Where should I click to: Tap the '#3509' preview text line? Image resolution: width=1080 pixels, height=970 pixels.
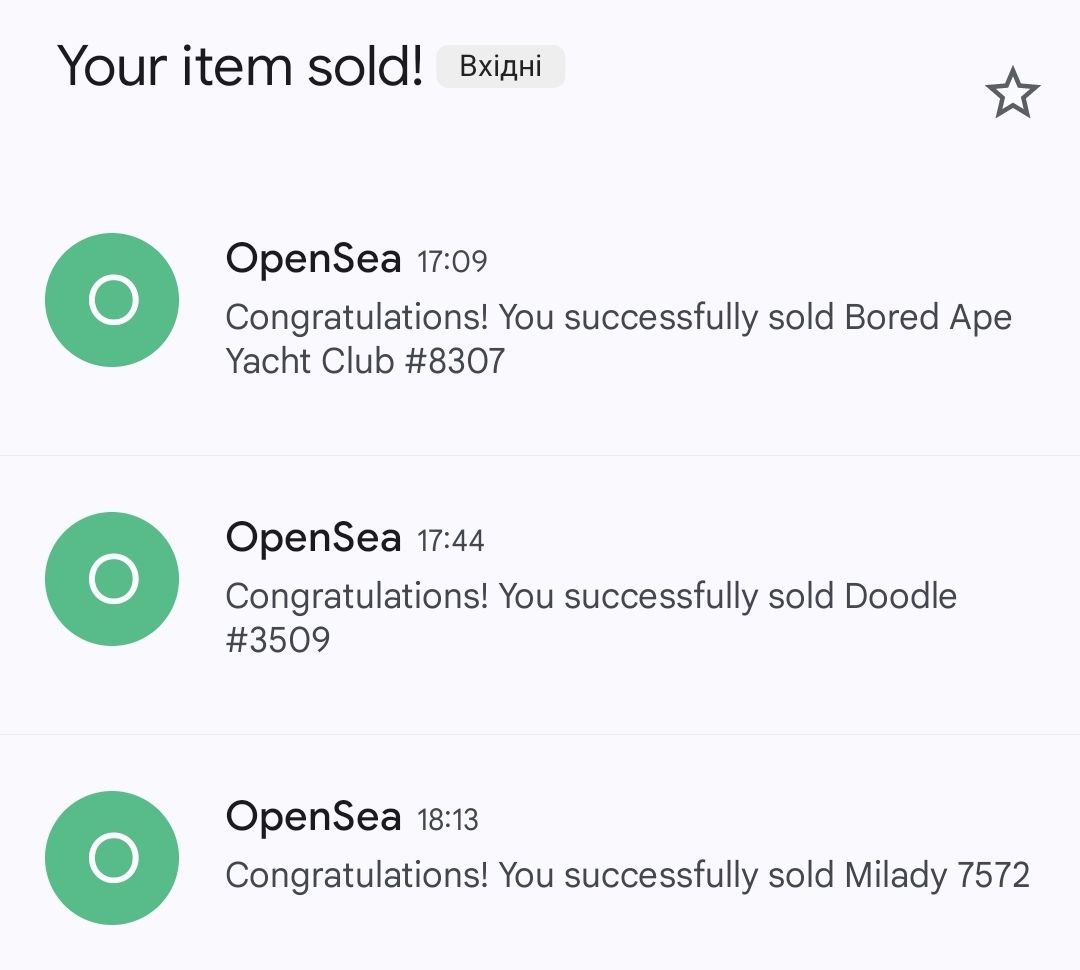(278, 640)
